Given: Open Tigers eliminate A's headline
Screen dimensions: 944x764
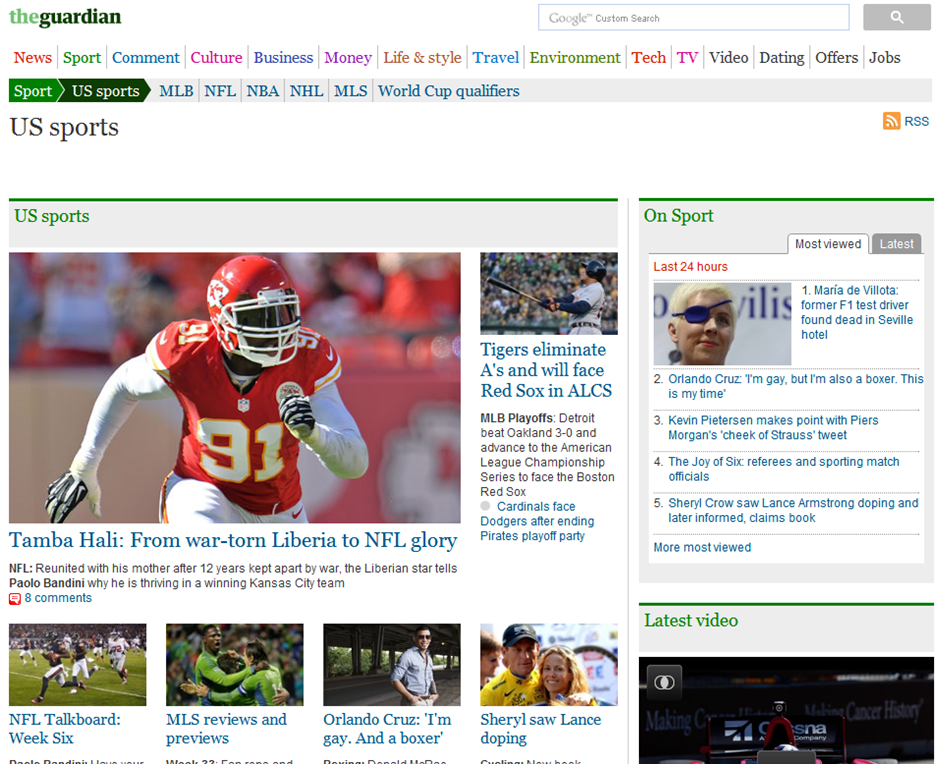Looking at the screenshot, I should [x=545, y=370].
